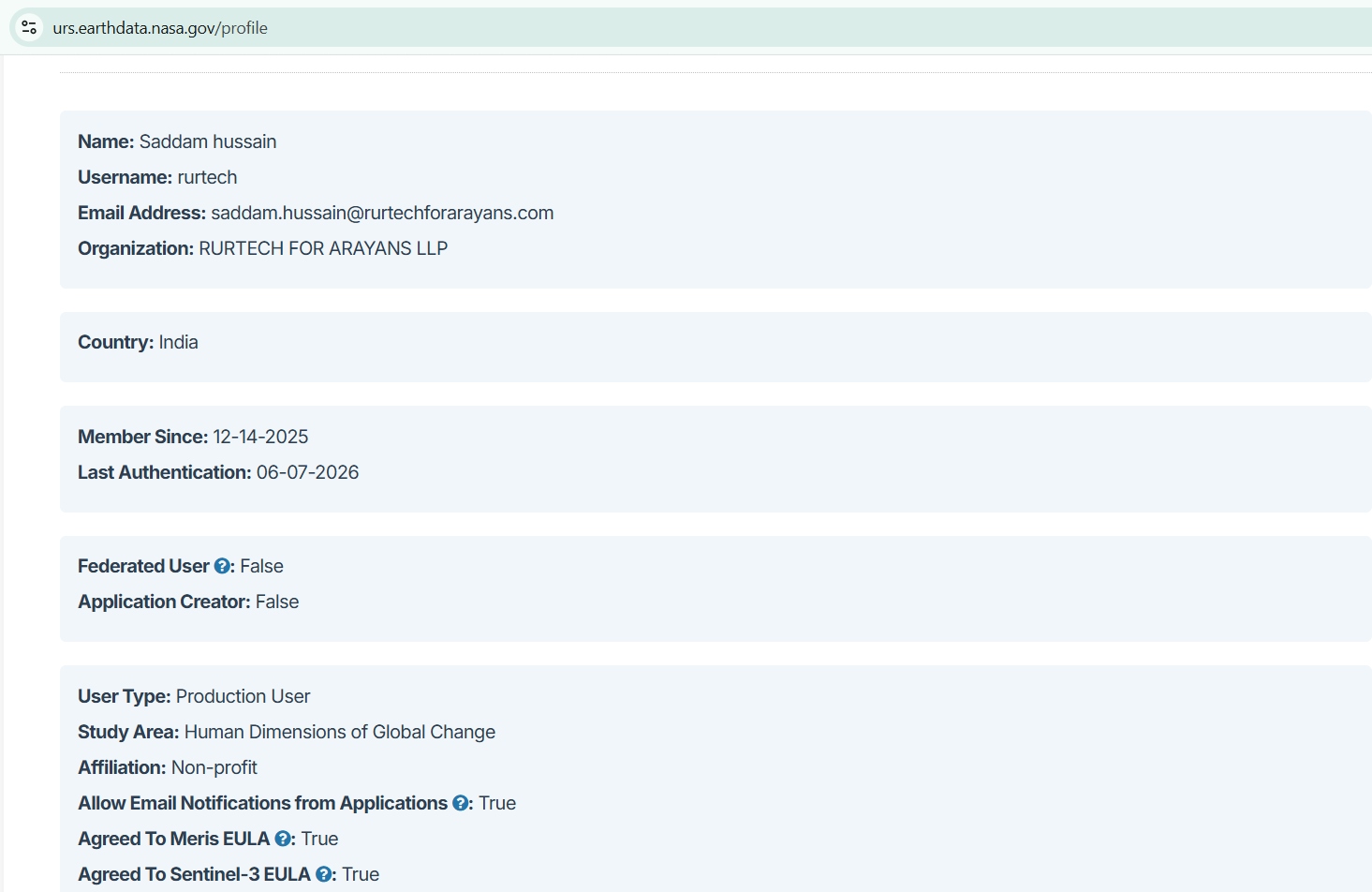The width and height of the screenshot is (1372, 892).
Task: Click the Member Since label
Action: tap(142, 437)
